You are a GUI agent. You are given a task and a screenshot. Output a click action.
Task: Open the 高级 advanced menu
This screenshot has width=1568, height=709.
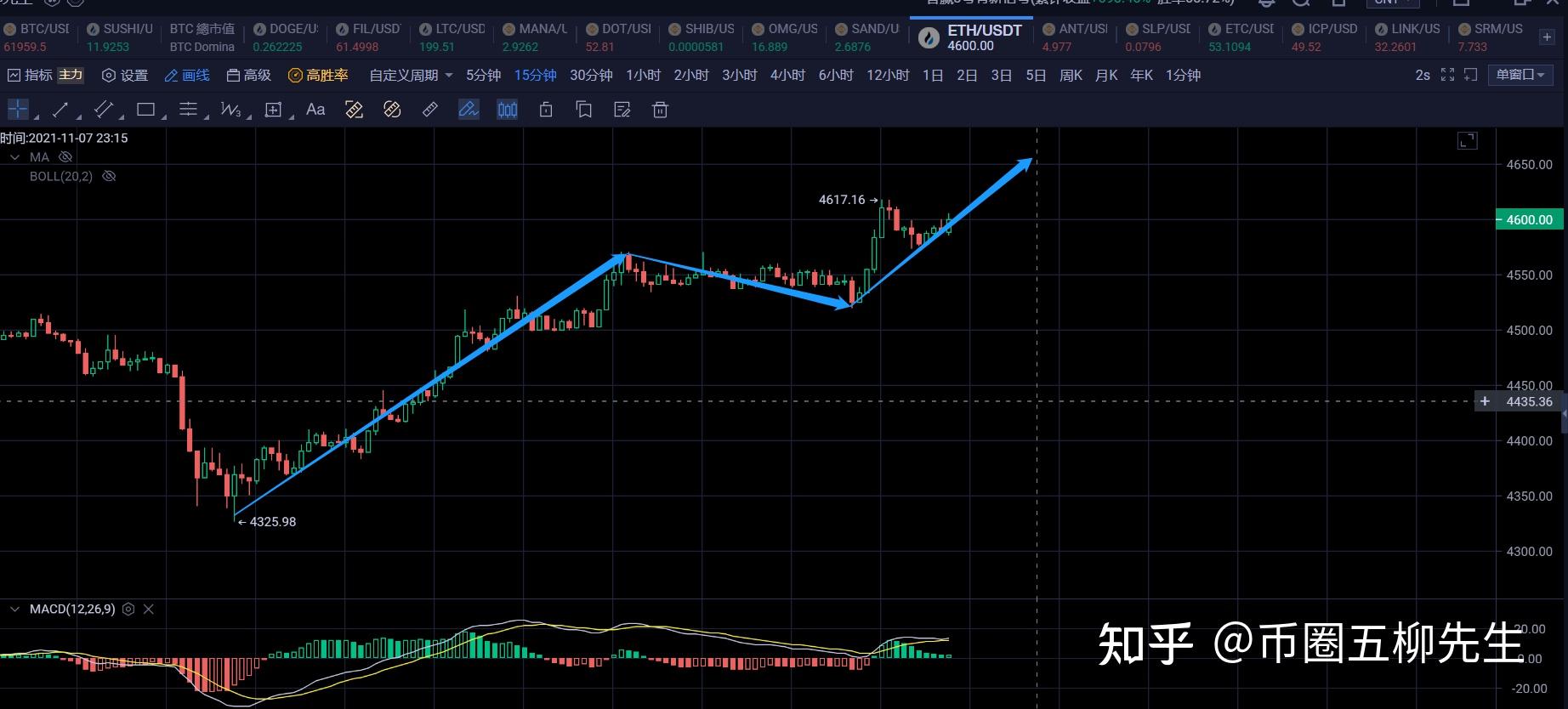(249, 75)
